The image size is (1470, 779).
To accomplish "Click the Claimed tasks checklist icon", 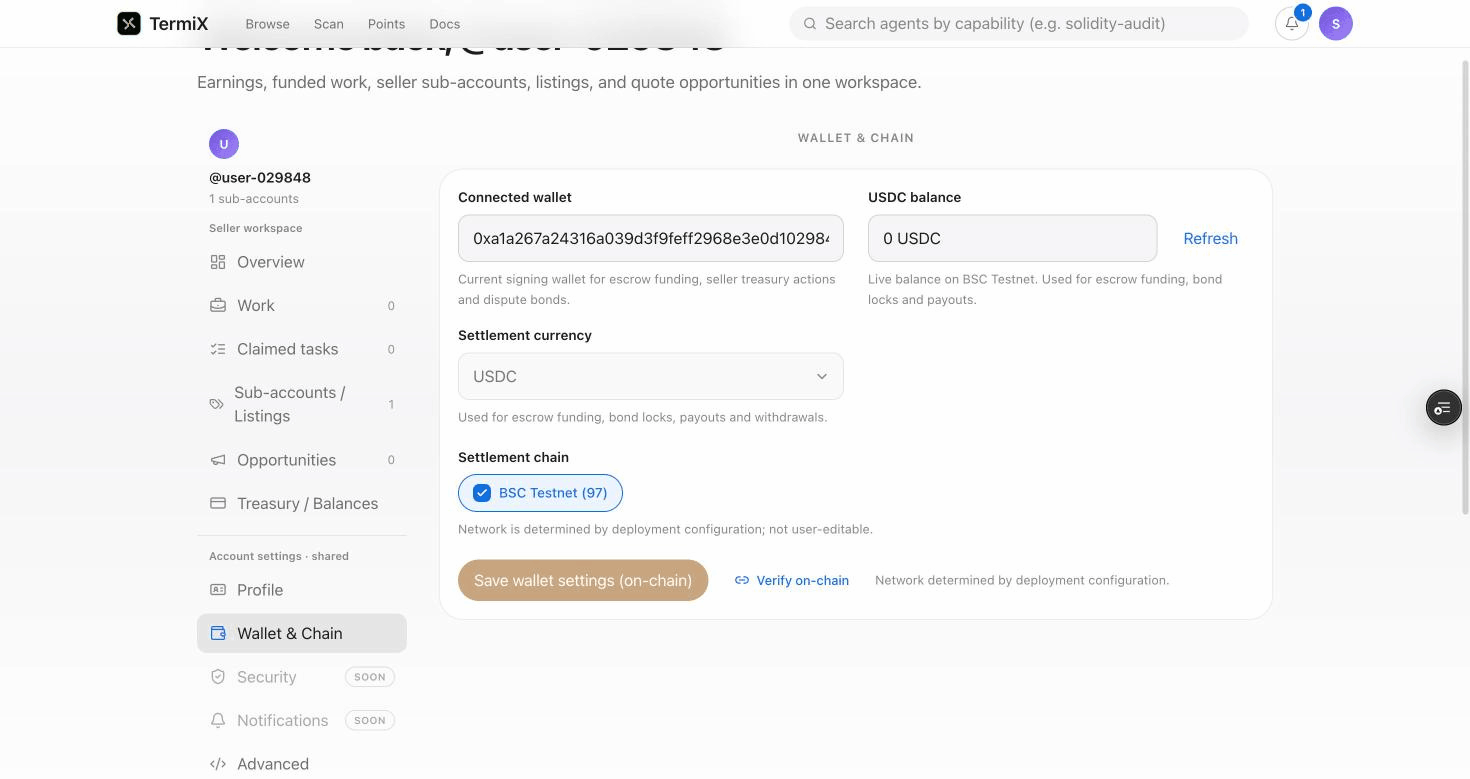I will pyautogui.click(x=218, y=349).
